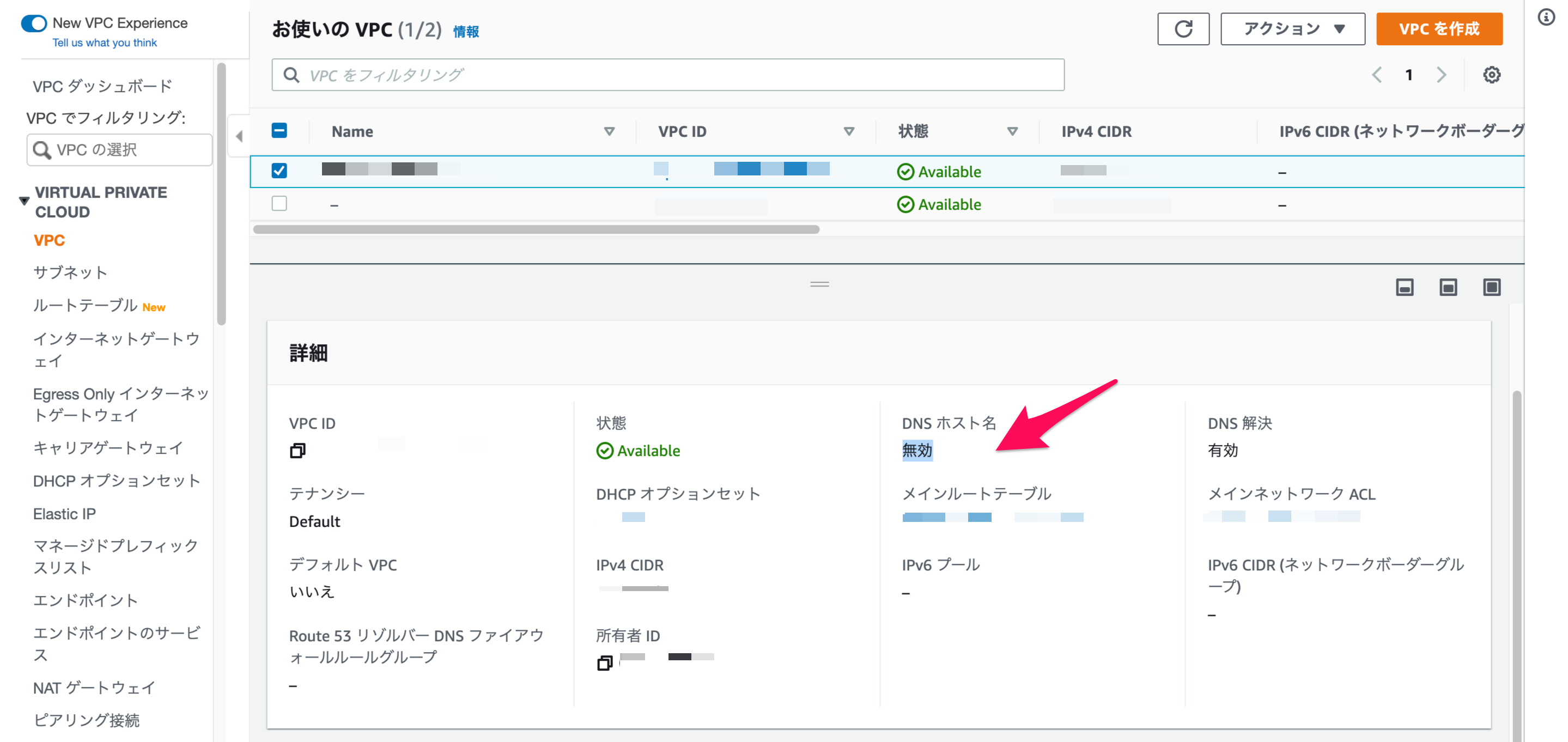Sort the table by VPC ID column arrow
Viewport: 1568px width, 742px height.
848,131
